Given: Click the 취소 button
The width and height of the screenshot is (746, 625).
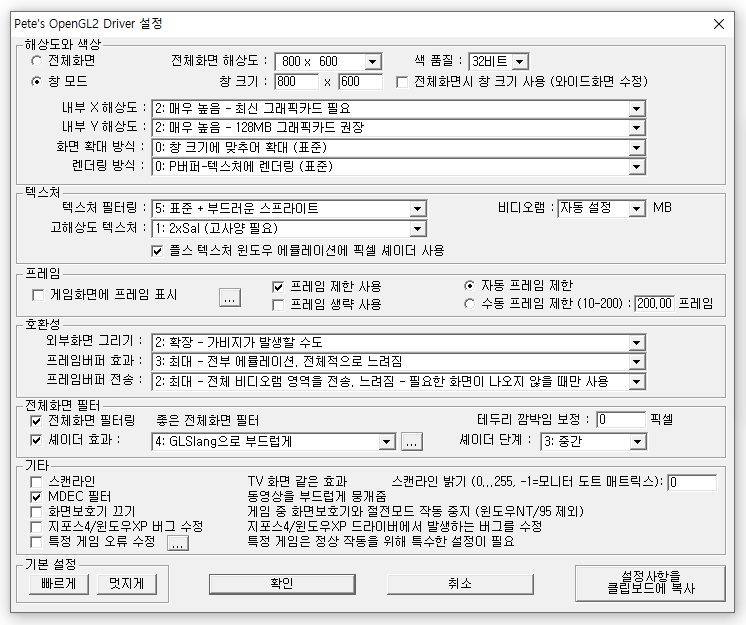Looking at the screenshot, I should click(x=460, y=584).
